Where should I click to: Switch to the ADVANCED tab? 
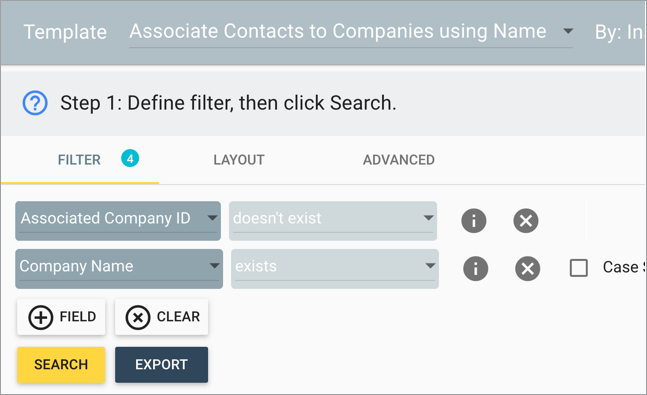pyautogui.click(x=399, y=160)
